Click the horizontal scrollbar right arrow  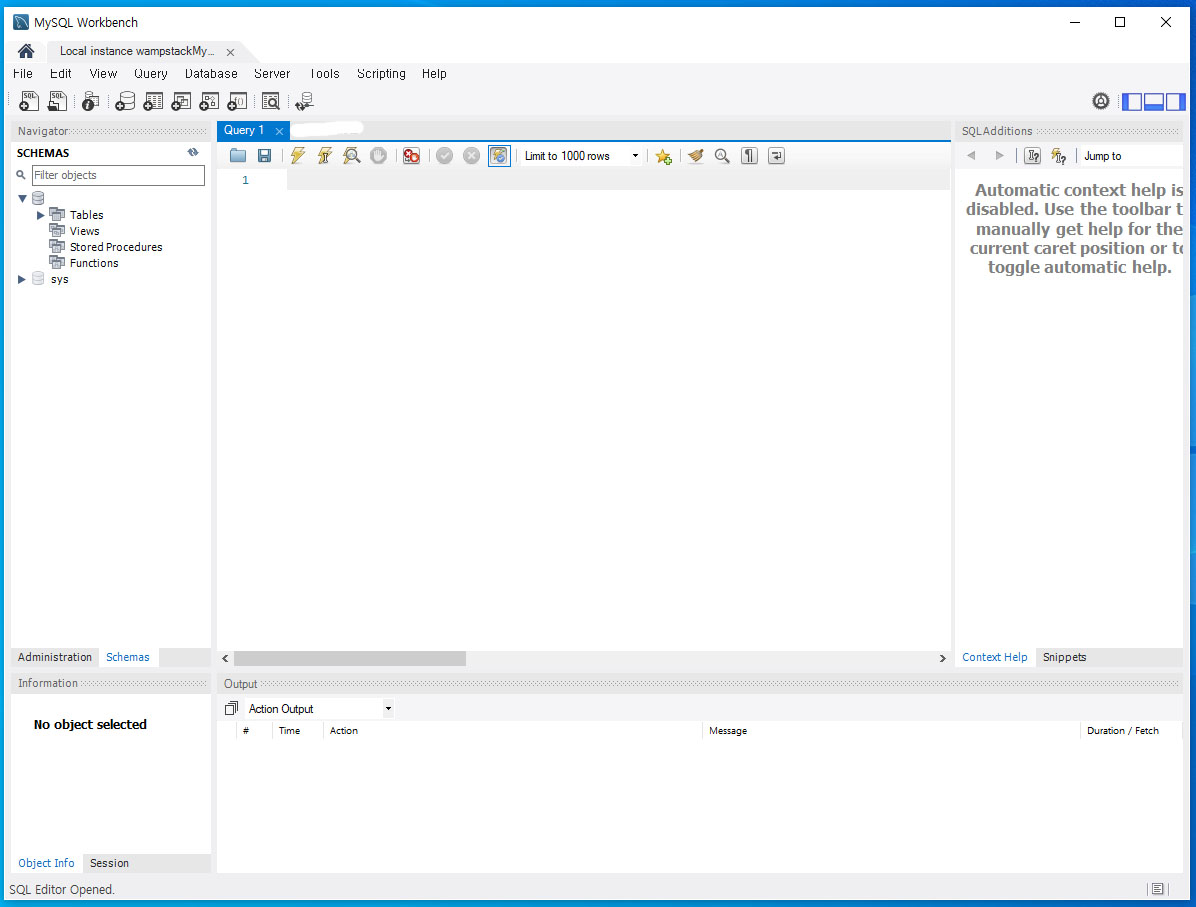point(943,658)
